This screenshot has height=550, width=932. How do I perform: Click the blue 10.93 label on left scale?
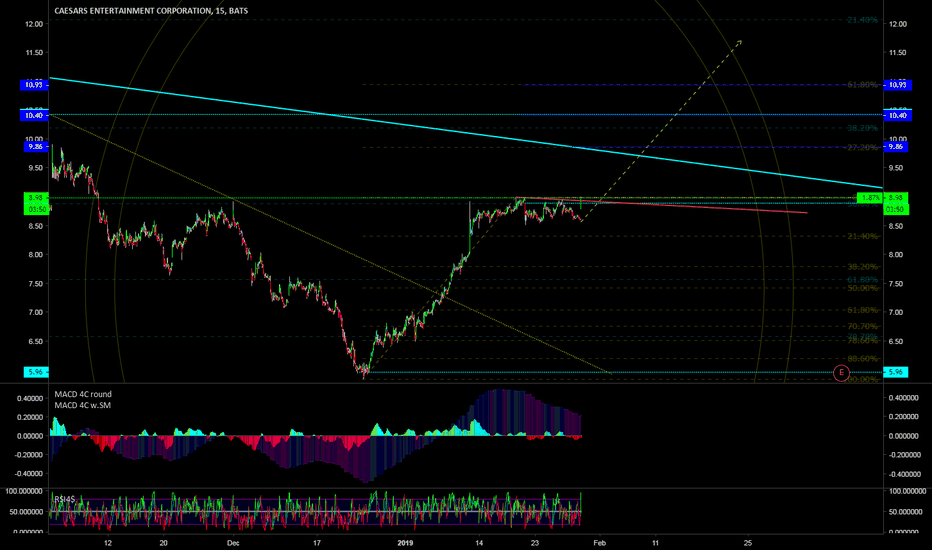tap(34, 85)
